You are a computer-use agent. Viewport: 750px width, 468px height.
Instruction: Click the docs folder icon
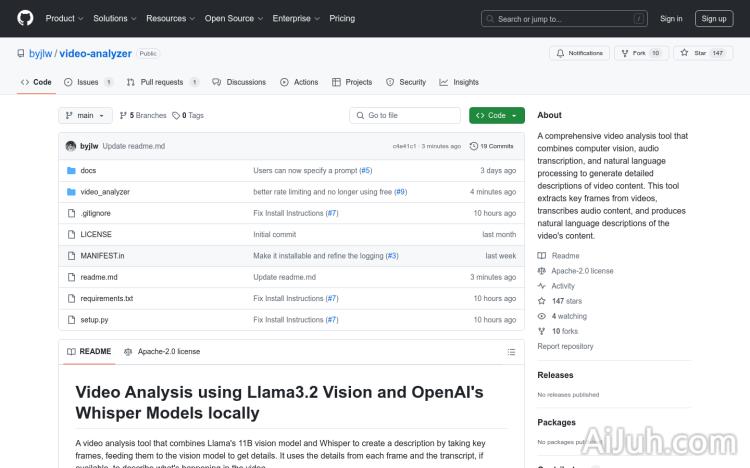click(71, 170)
